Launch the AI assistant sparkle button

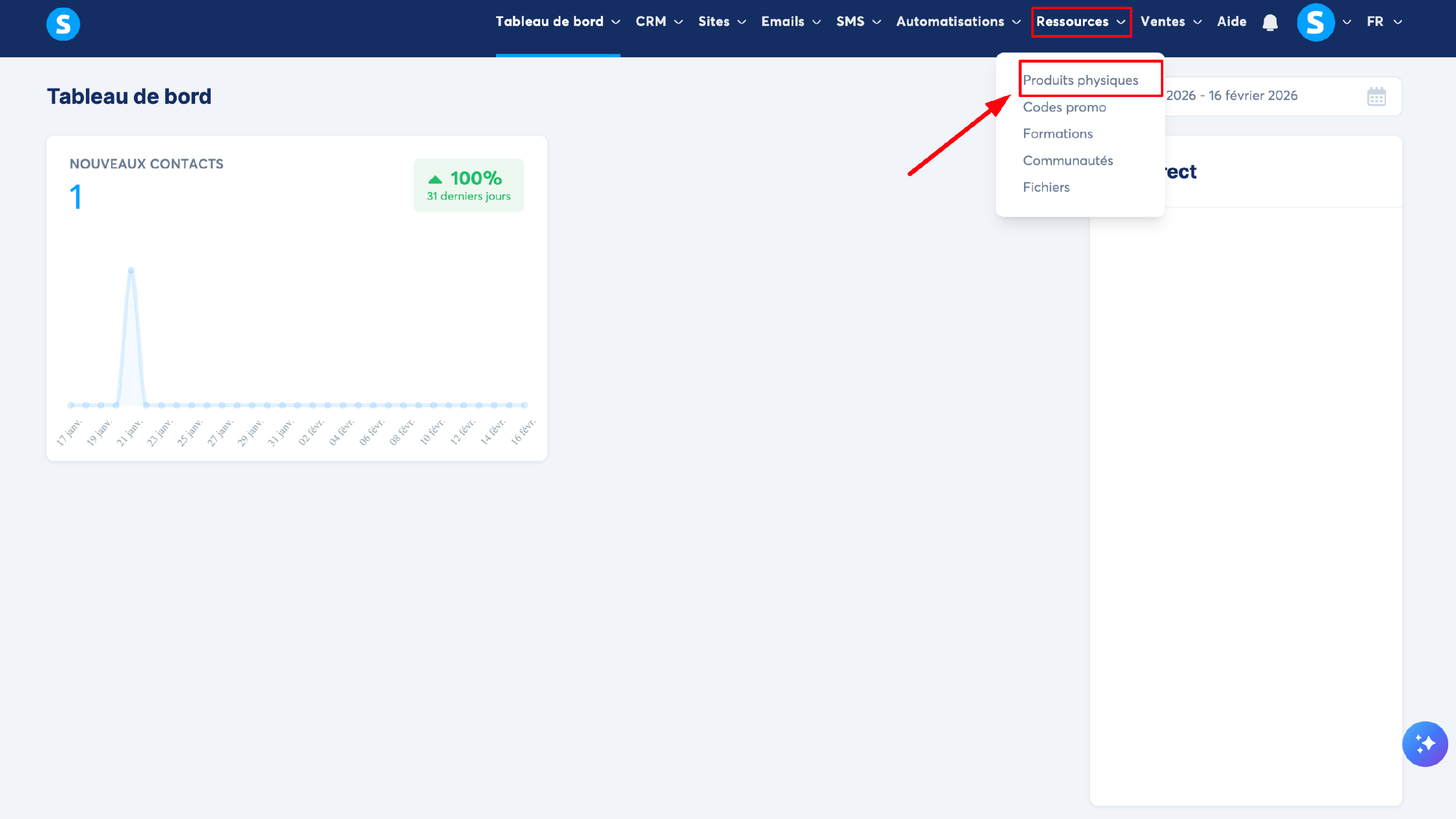click(x=1424, y=743)
